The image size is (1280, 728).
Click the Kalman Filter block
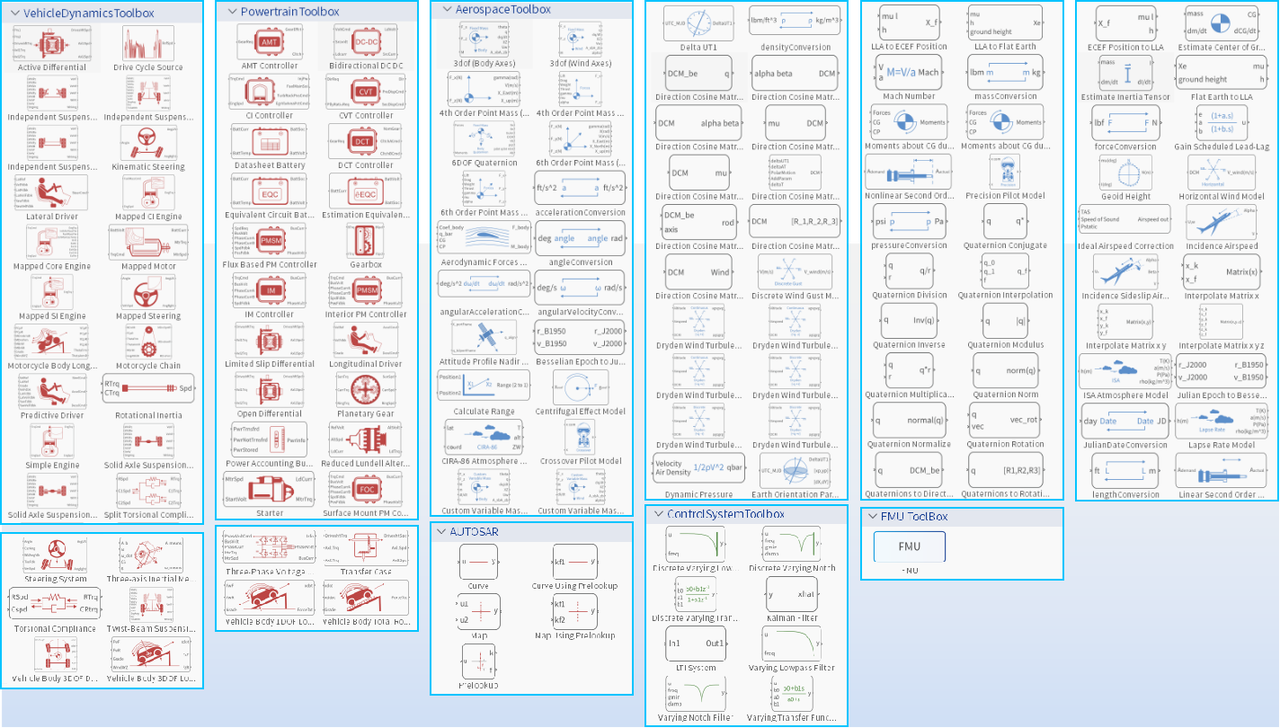click(x=791, y=594)
